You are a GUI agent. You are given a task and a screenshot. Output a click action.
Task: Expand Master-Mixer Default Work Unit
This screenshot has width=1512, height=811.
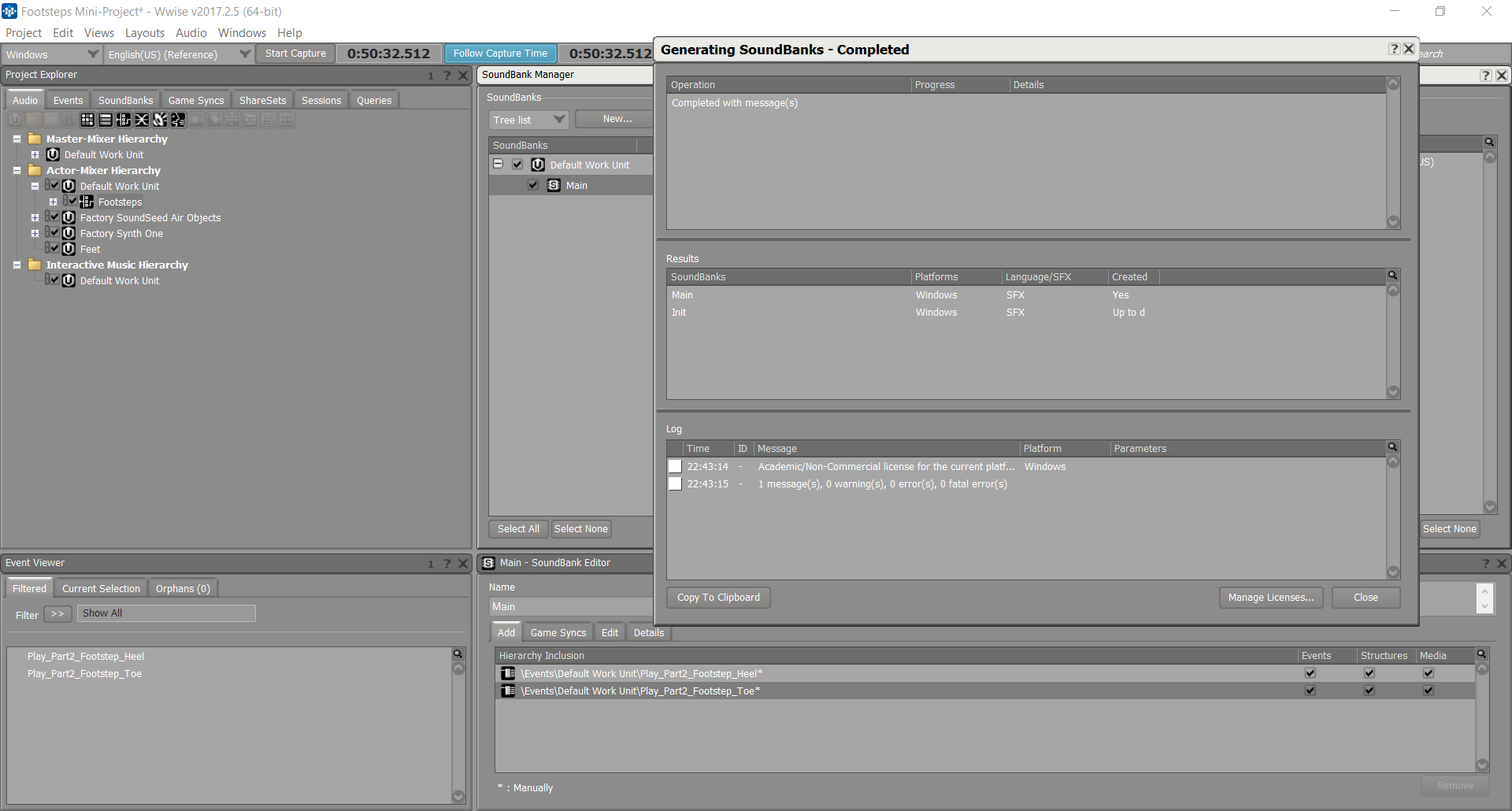click(35, 154)
